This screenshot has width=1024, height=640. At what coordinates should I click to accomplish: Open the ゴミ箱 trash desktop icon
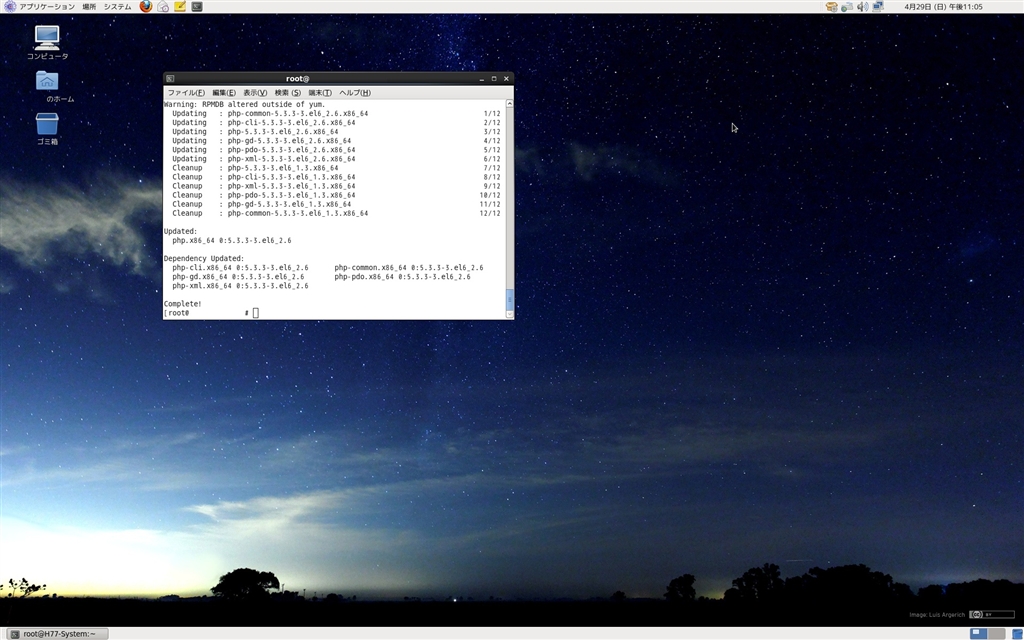coord(47,124)
